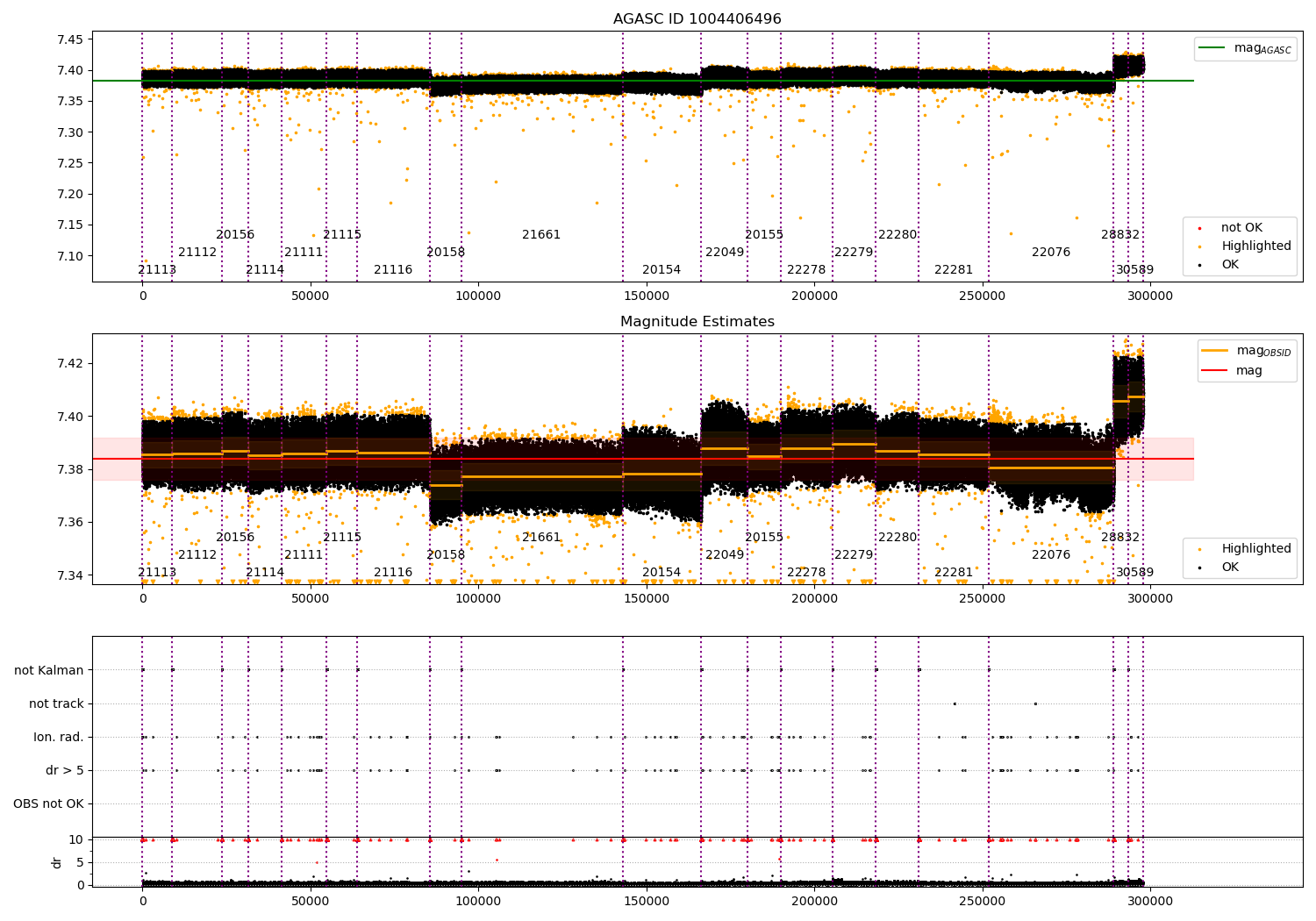
Task: Click the 150000 x-tick under the top plot
Action: click(x=647, y=296)
